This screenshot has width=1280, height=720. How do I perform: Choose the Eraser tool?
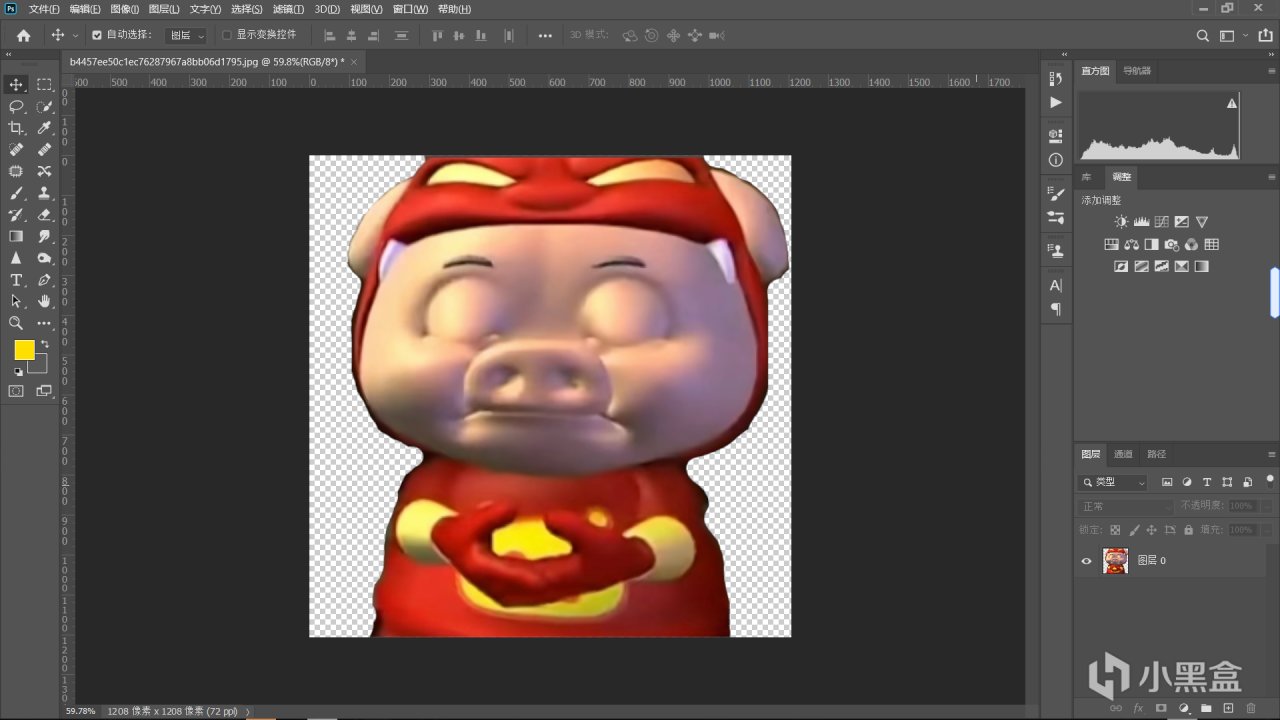point(44,215)
